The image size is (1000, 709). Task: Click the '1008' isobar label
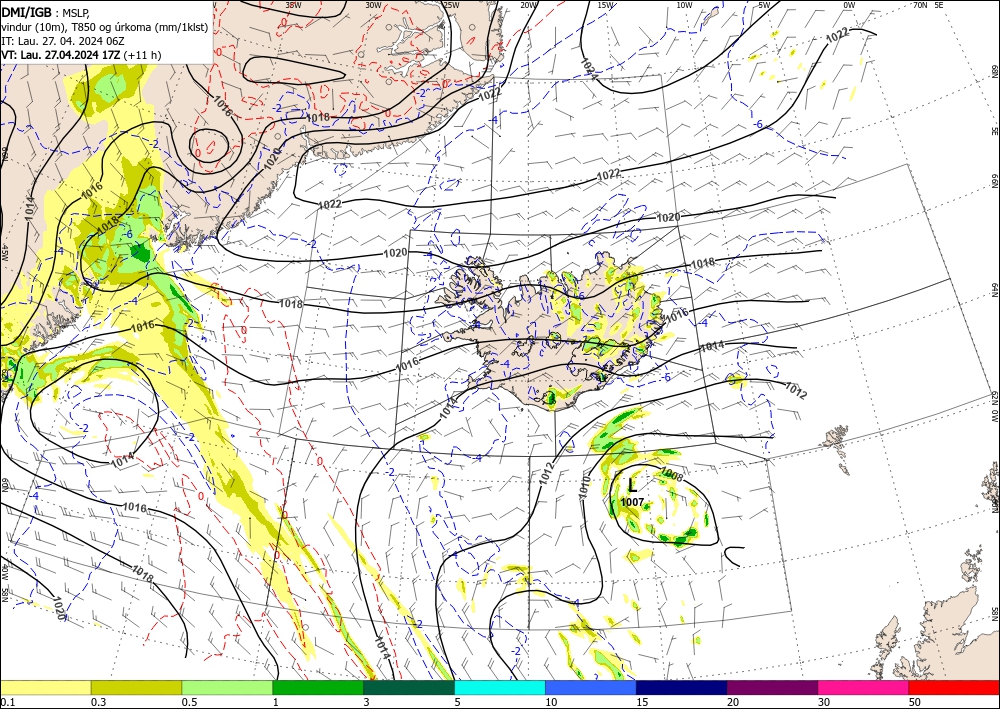click(672, 474)
